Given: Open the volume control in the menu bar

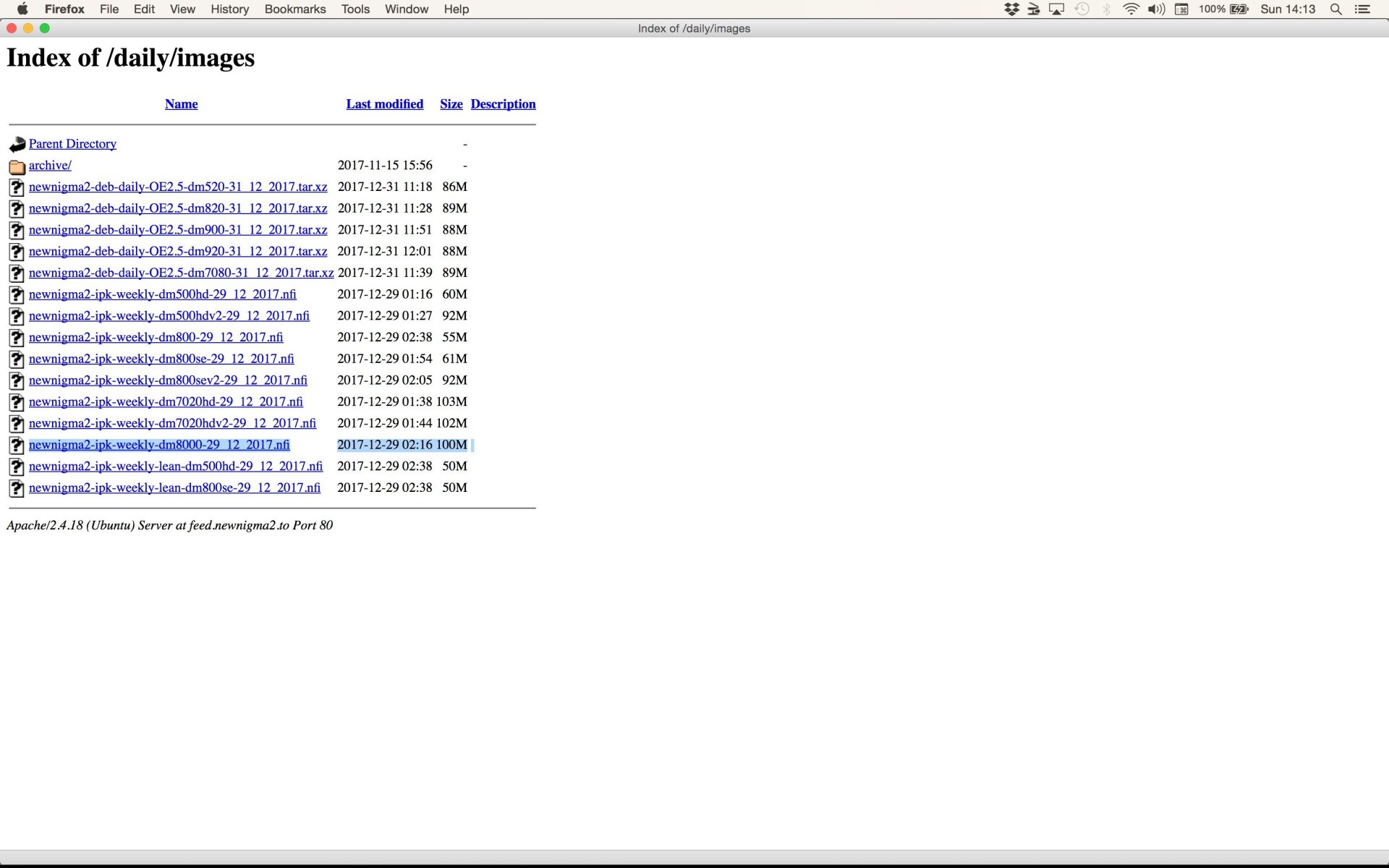Looking at the screenshot, I should pyautogui.click(x=1156, y=9).
